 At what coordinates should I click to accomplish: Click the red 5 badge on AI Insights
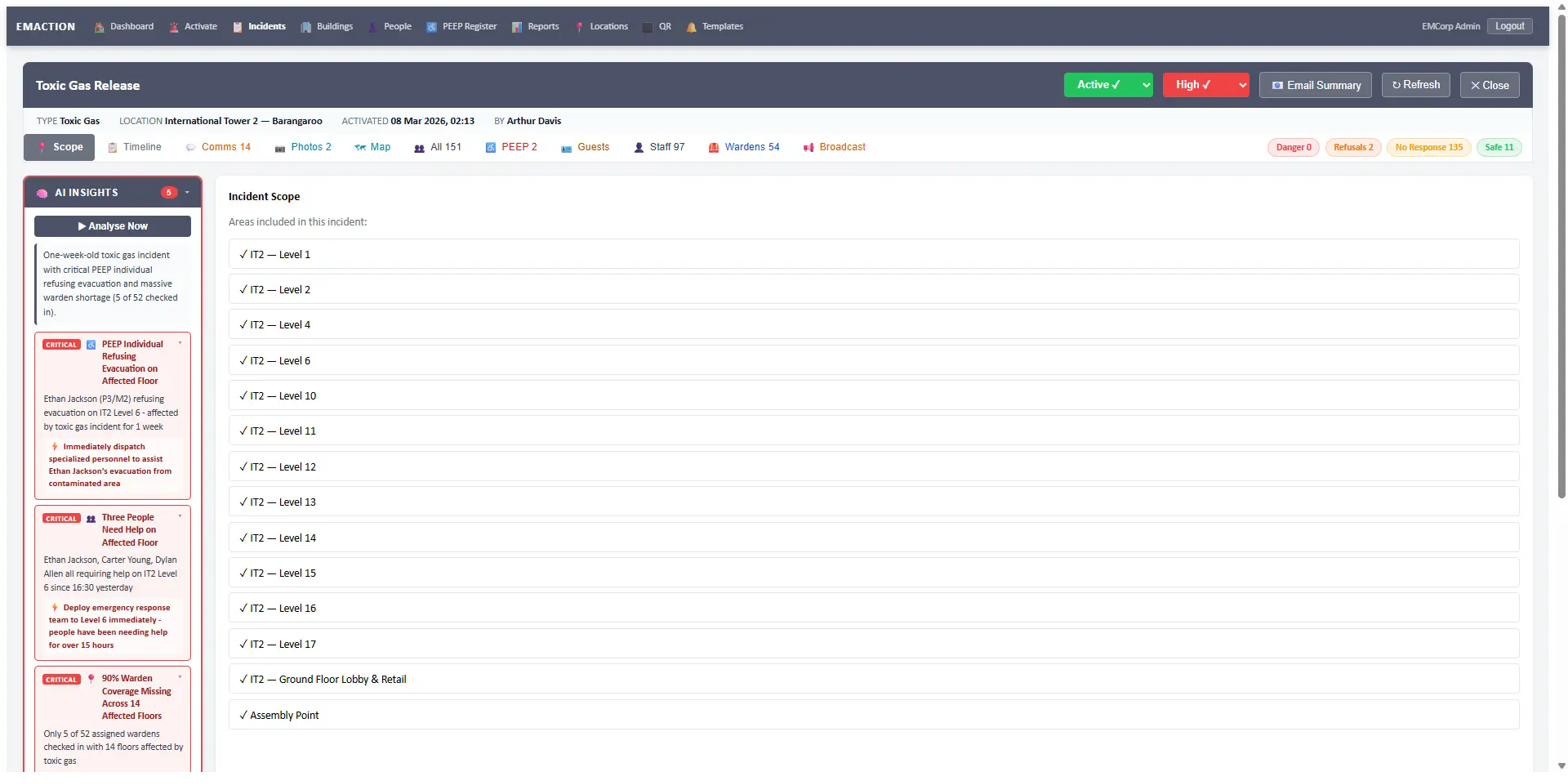pos(169,192)
